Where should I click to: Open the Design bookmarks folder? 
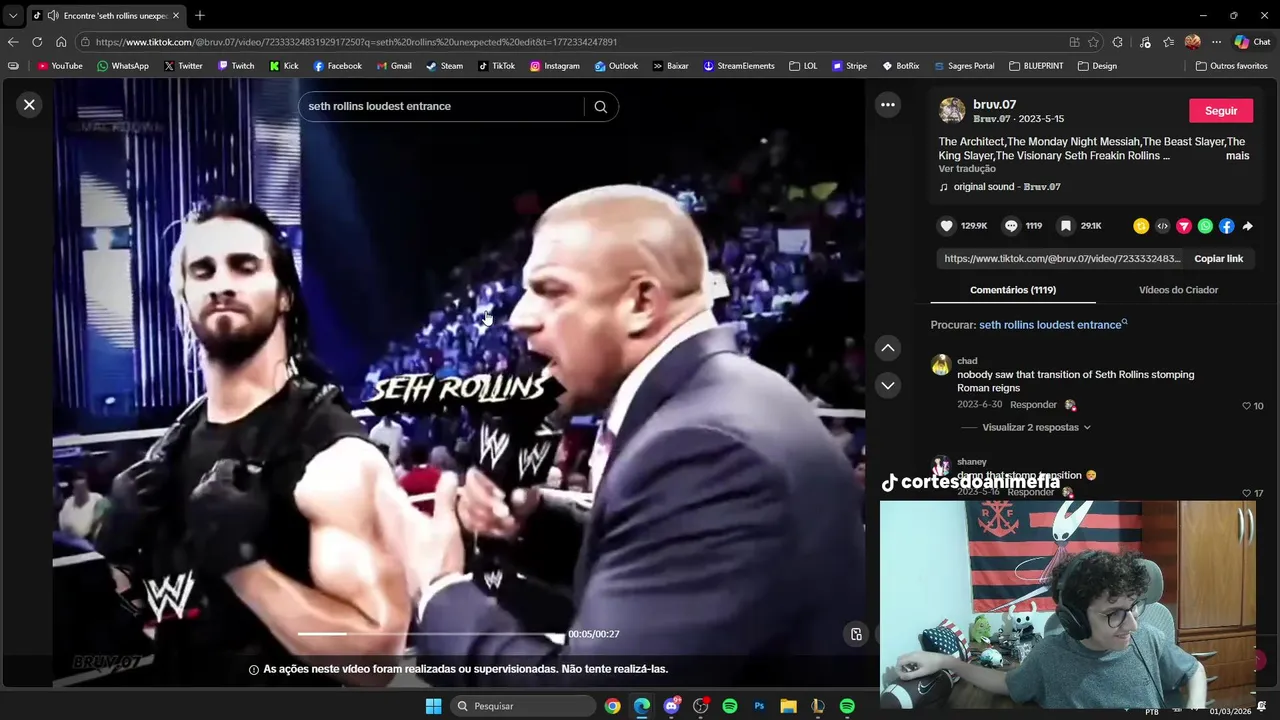coord(1097,66)
